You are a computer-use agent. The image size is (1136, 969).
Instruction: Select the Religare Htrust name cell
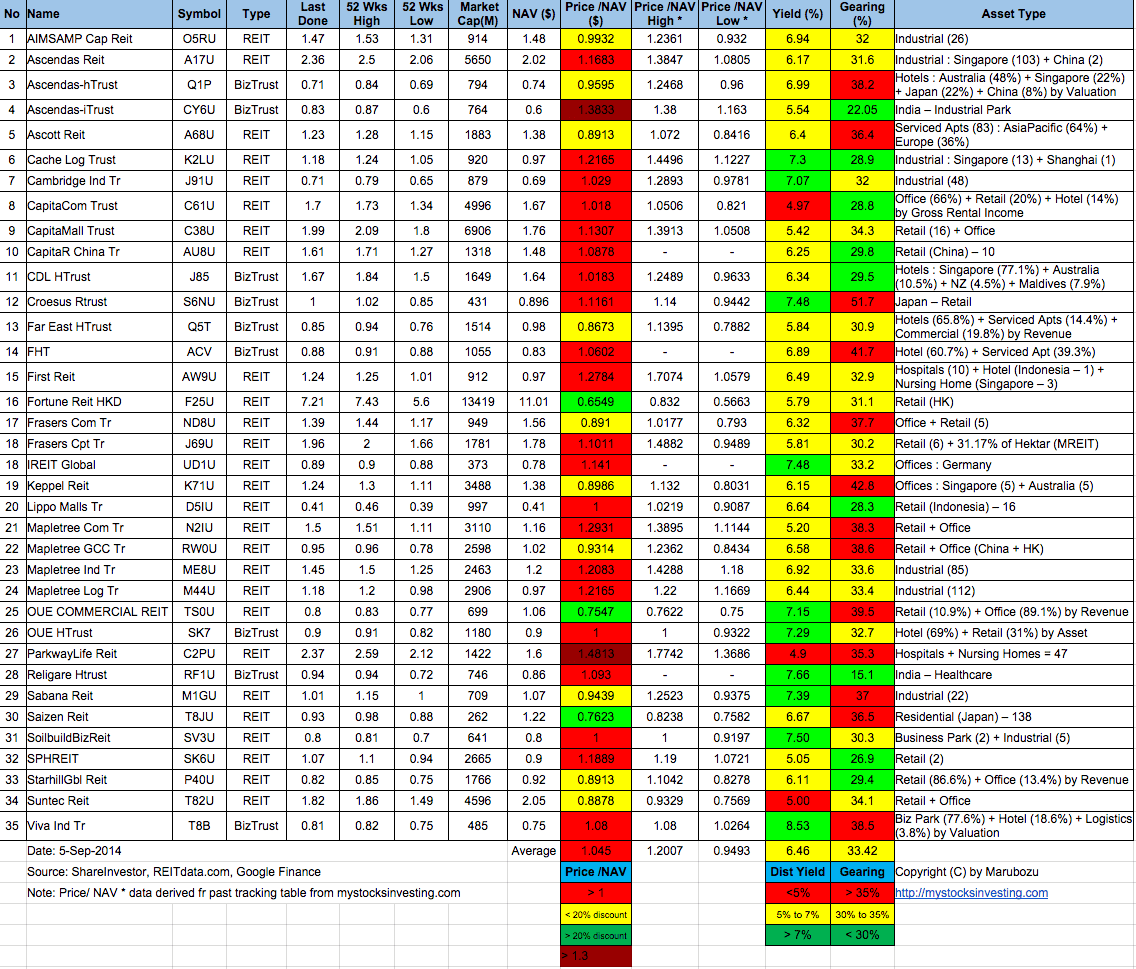tap(99, 675)
